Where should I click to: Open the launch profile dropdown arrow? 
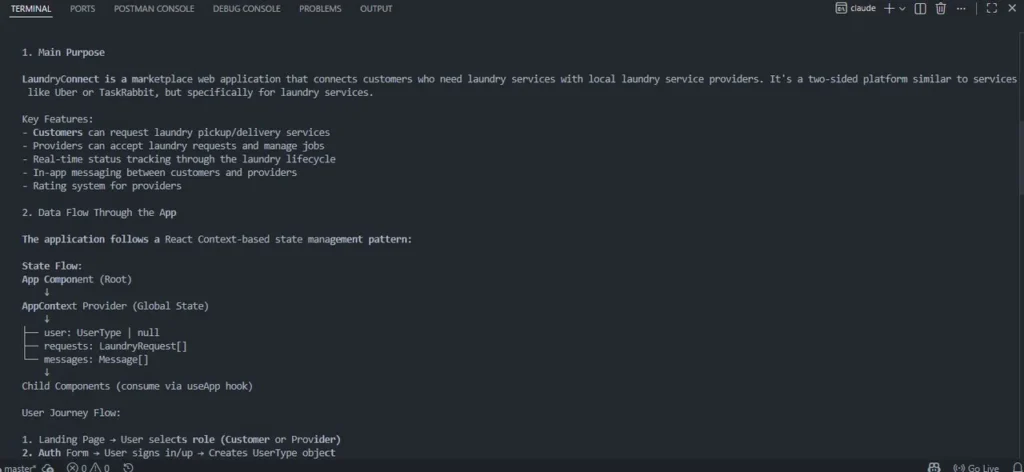902,8
